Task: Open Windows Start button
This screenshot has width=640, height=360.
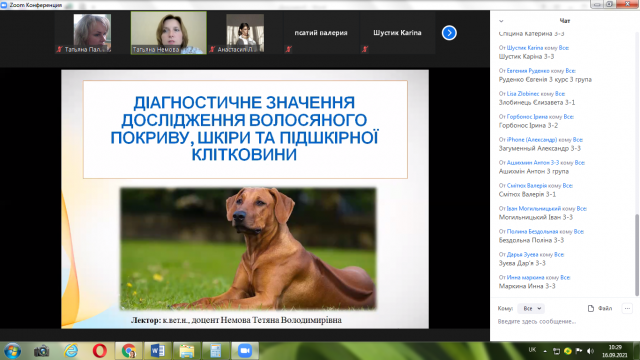Action: coord(12,351)
